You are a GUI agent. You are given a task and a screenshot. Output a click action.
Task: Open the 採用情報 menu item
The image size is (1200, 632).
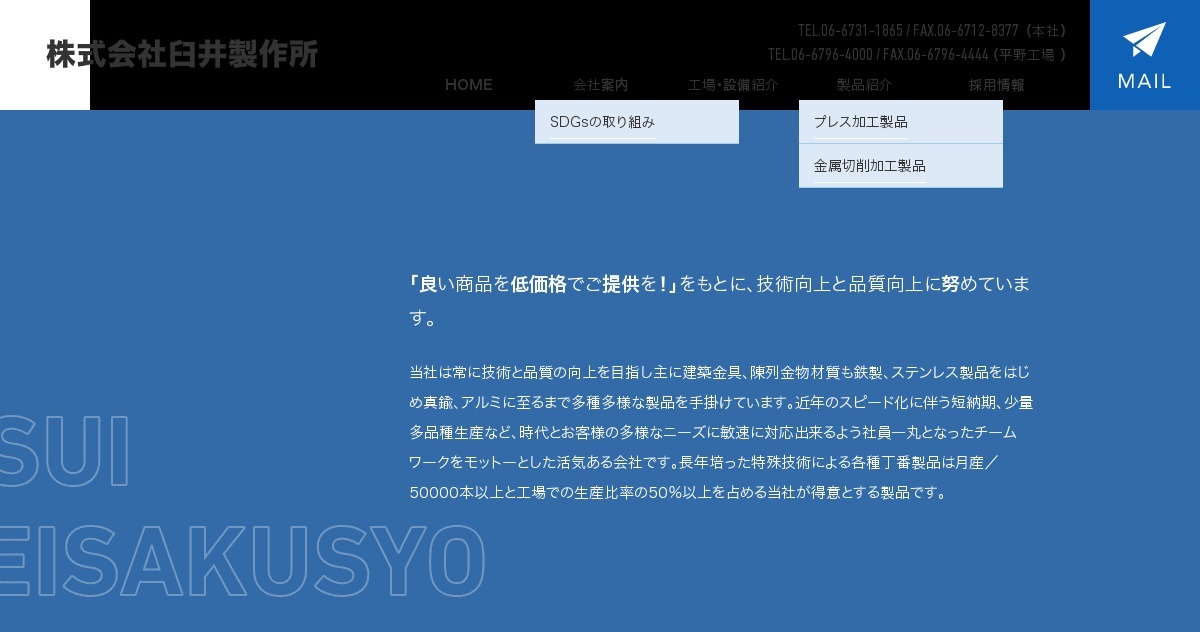(x=996, y=85)
